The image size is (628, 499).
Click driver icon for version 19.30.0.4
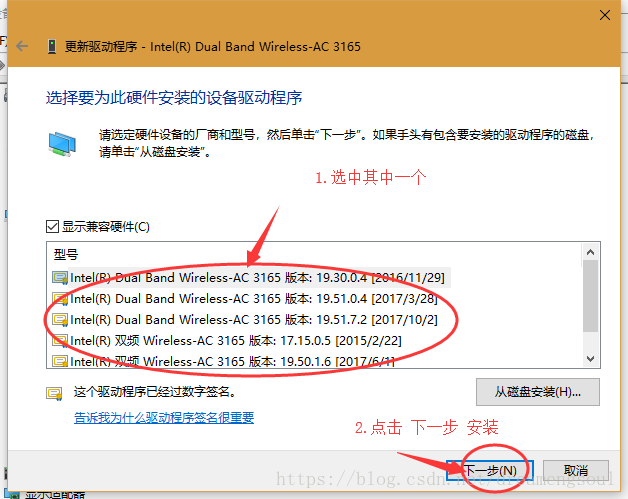pyautogui.click(x=60, y=278)
